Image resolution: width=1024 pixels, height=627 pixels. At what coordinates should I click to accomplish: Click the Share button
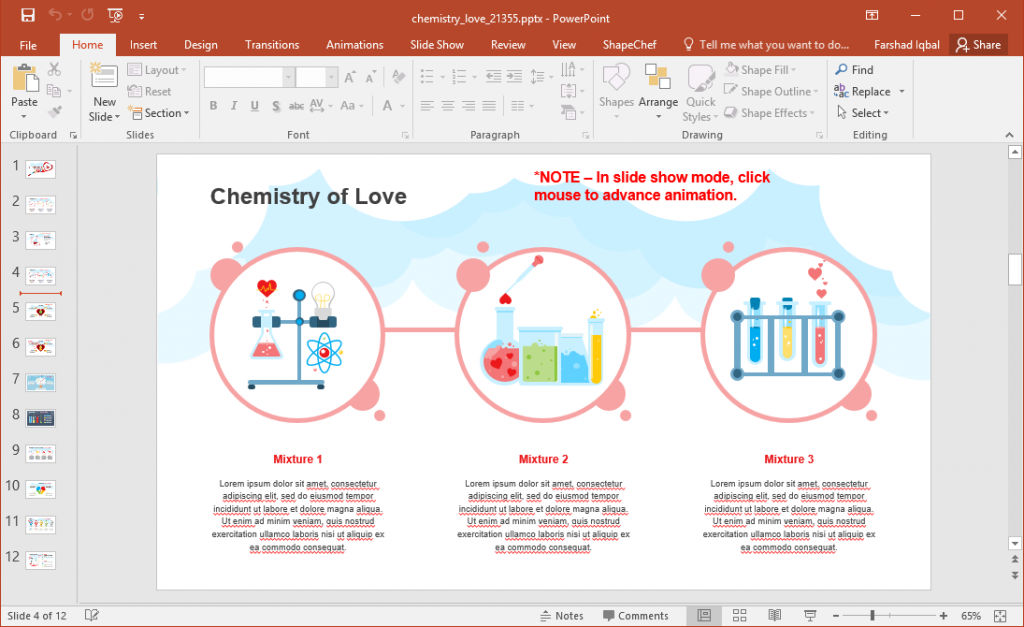pos(978,44)
